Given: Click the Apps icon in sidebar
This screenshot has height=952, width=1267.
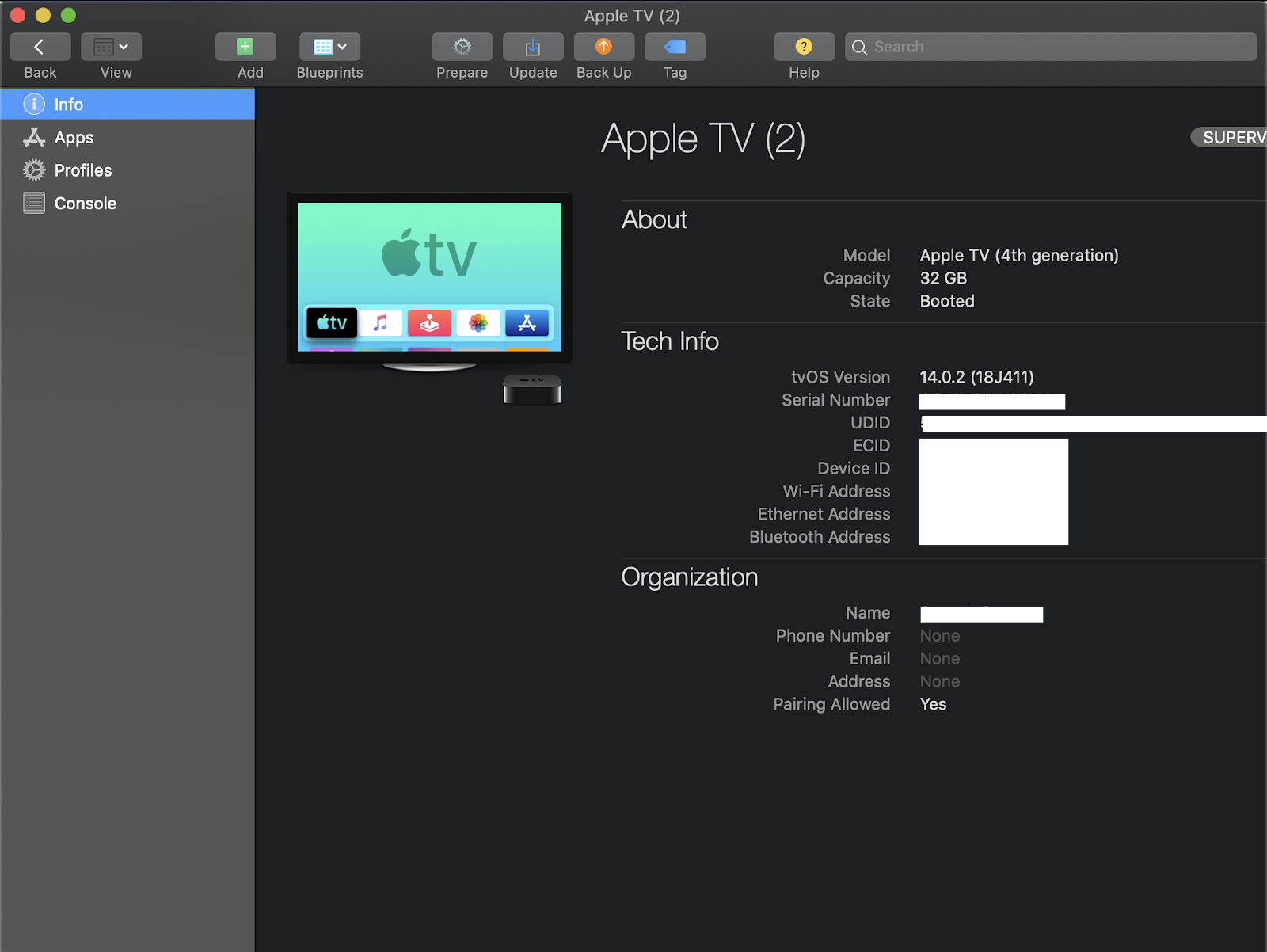Looking at the screenshot, I should click(34, 137).
